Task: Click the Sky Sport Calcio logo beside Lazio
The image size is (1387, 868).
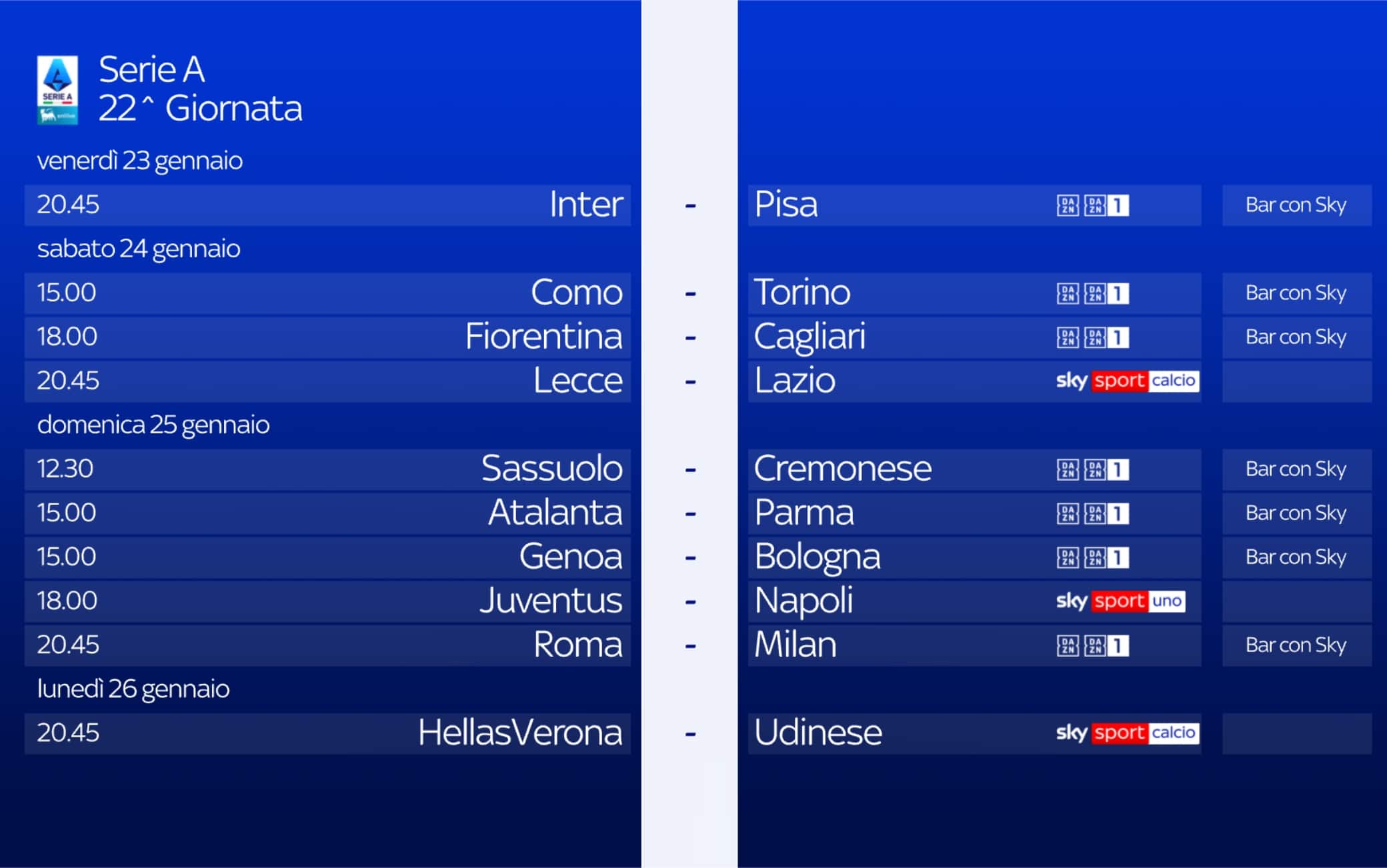Action: tap(1128, 381)
